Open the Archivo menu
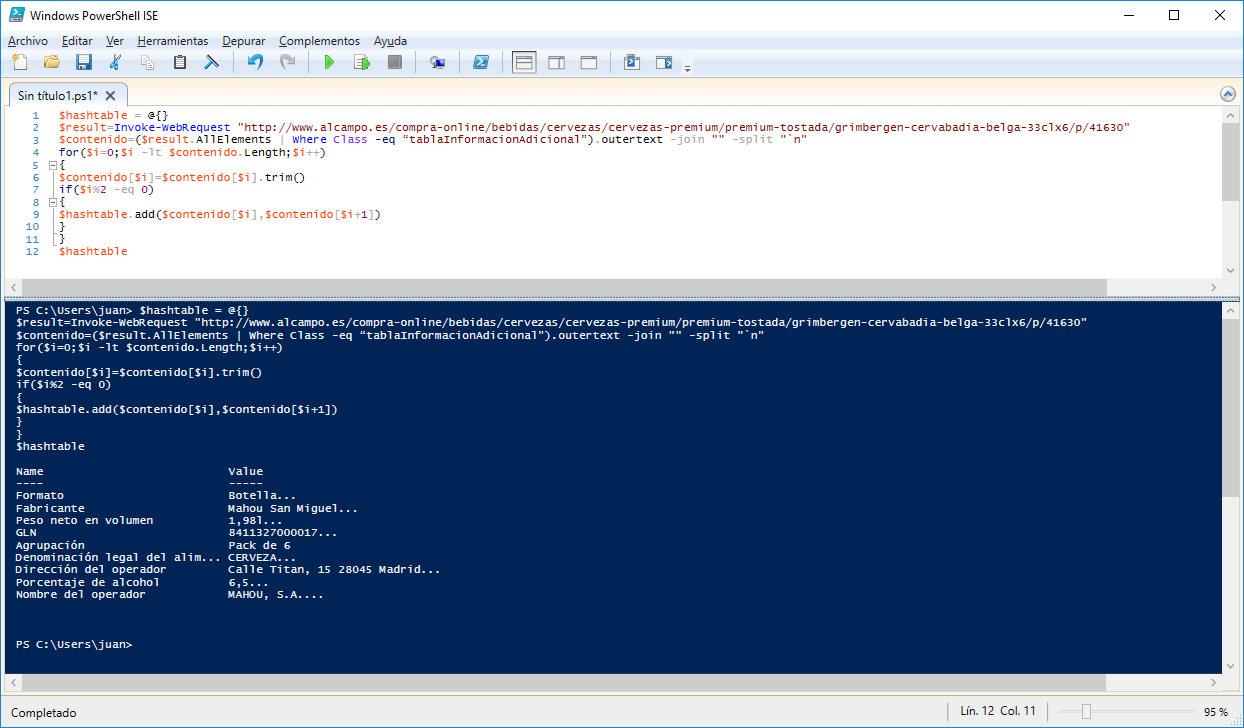1244x728 pixels. [x=28, y=41]
